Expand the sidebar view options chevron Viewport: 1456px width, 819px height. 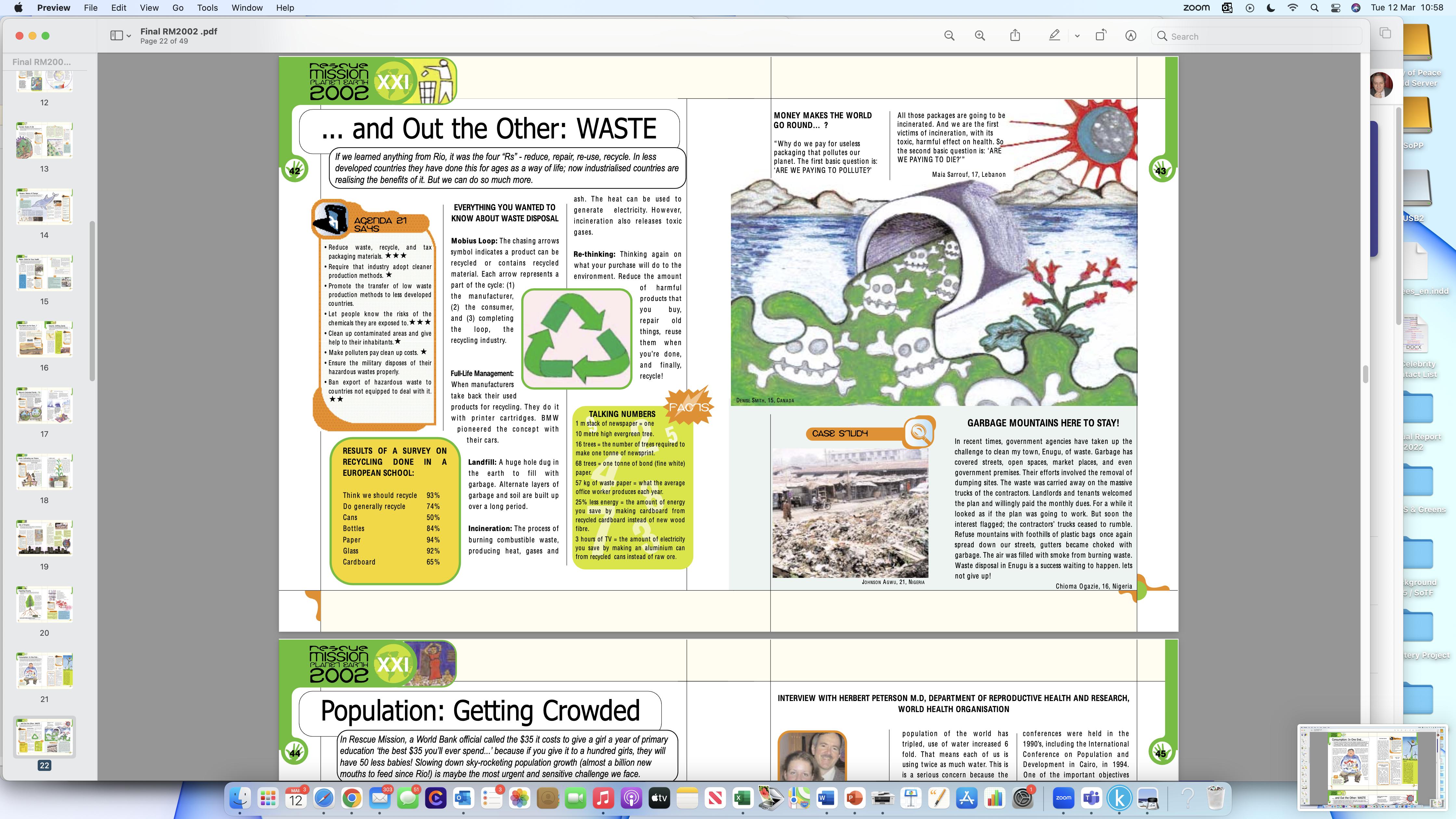pos(129,36)
